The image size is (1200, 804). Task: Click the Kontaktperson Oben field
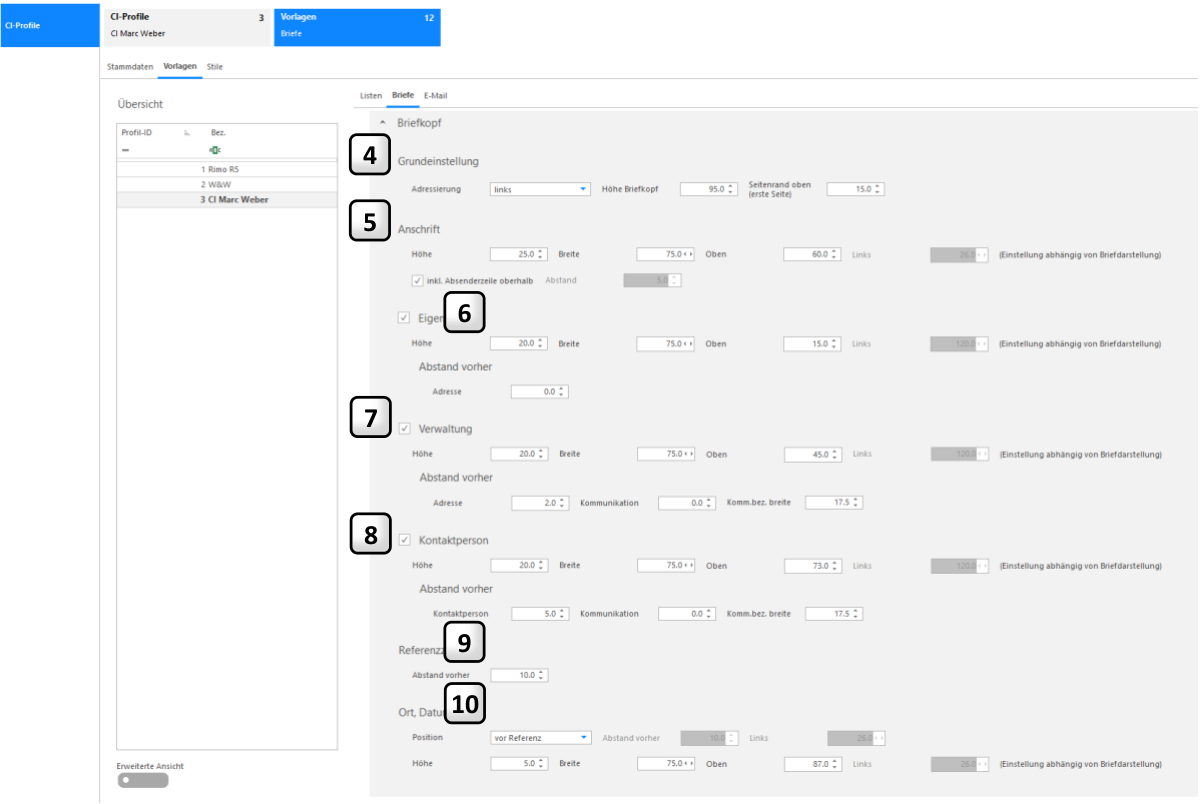click(x=813, y=565)
